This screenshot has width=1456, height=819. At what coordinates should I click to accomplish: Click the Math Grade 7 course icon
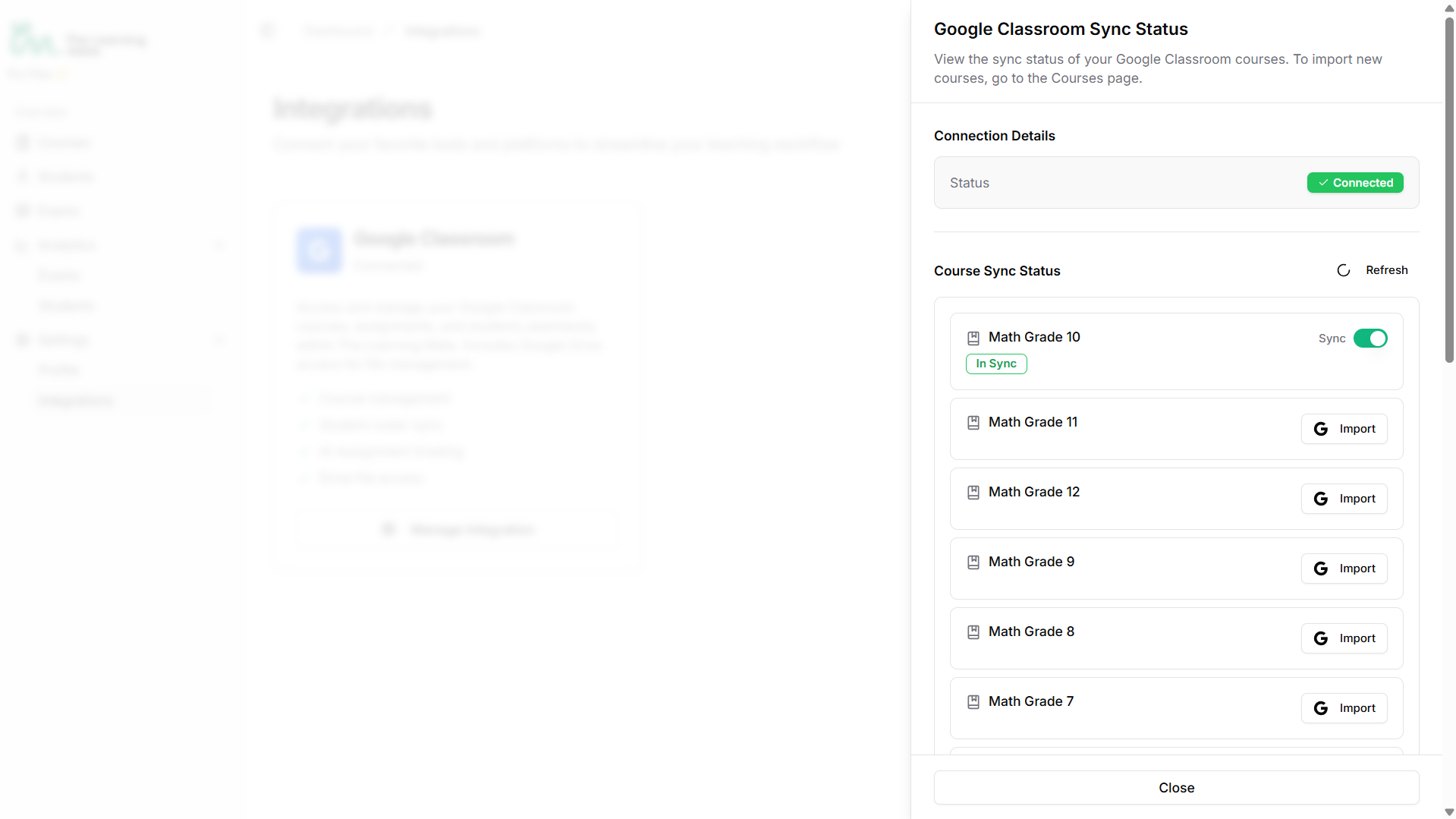pyautogui.click(x=973, y=702)
